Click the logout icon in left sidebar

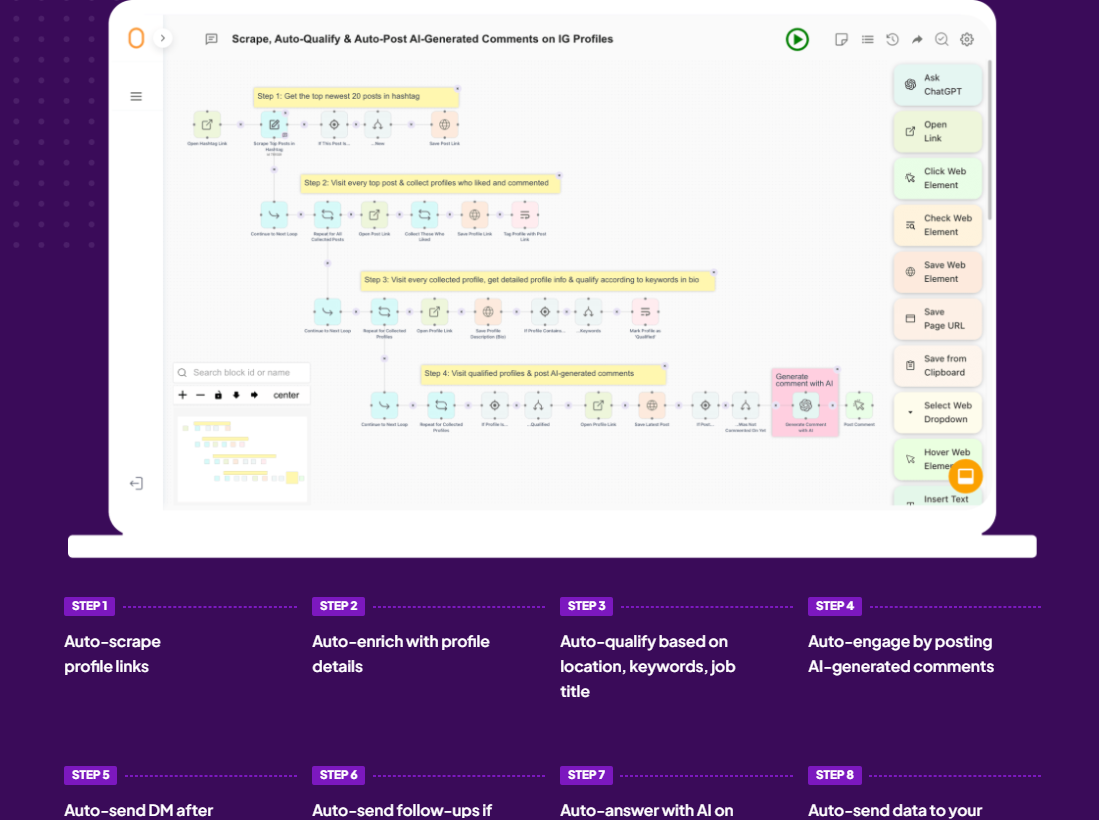tap(136, 484)
